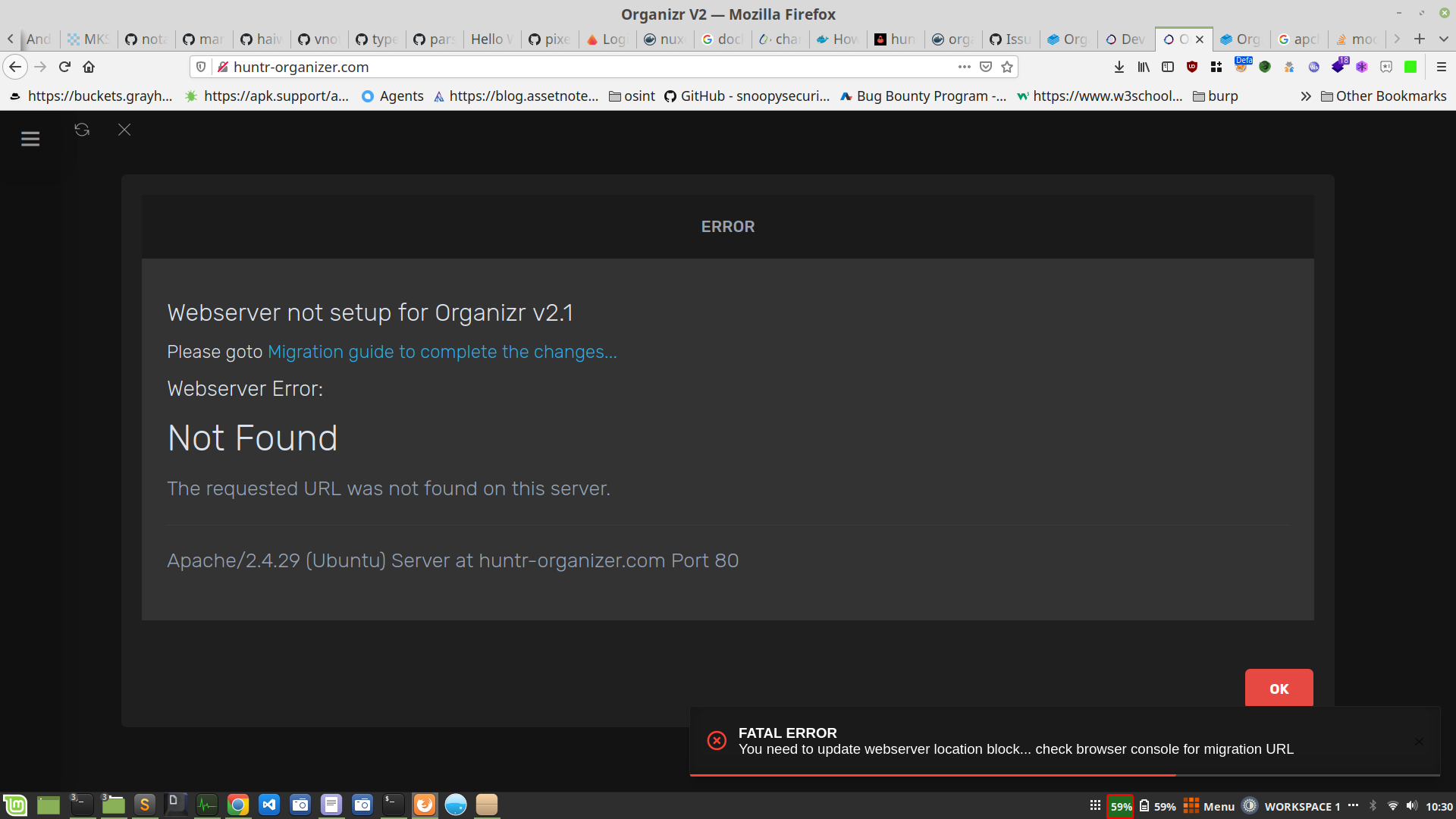Bookmark this page using the star icon
This screenshot has width=1456, height=819.
pos(1009,67)
